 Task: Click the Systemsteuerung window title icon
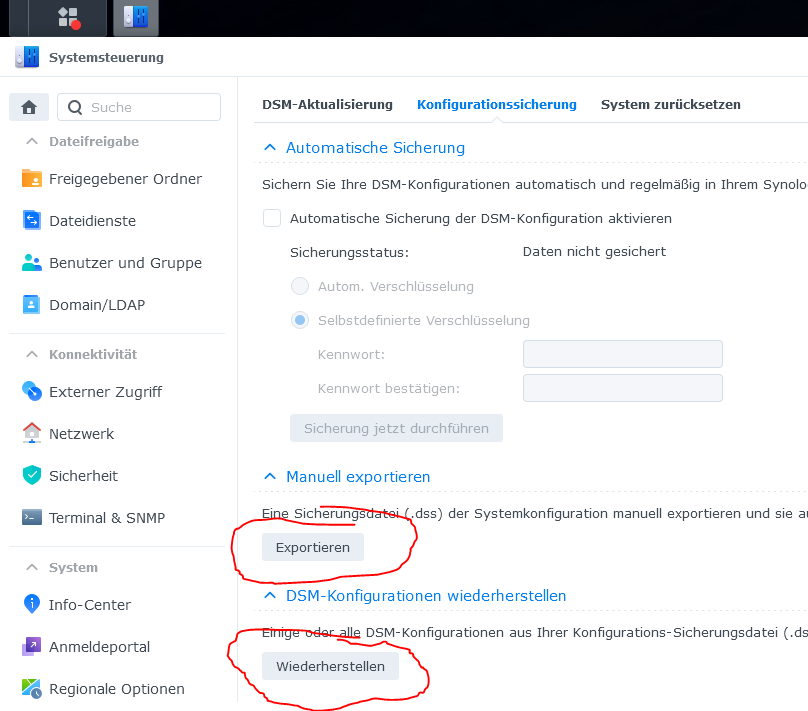coord(27,57)
